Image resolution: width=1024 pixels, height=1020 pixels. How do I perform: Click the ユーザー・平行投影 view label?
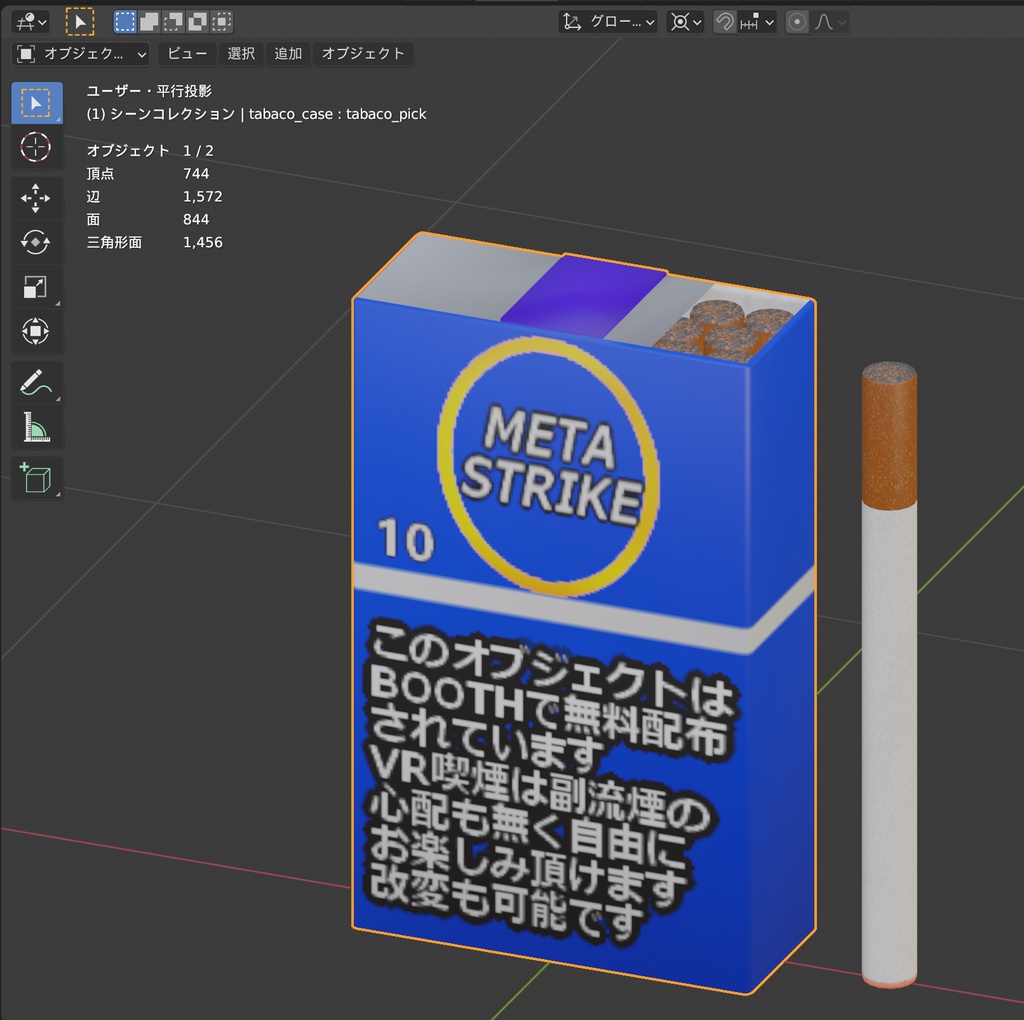pyautogui.click(x=150, y=91)
